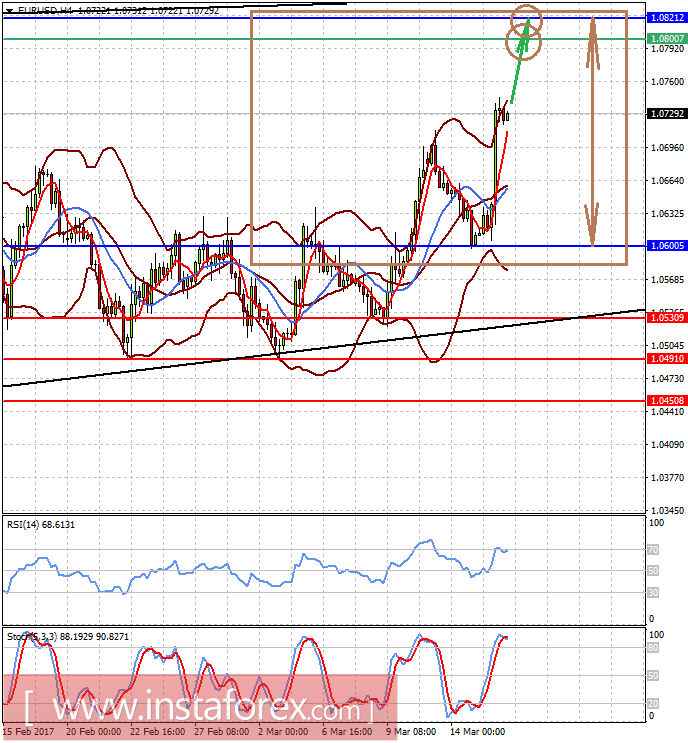The width and height of the screenshot is (688, 743).
Task: Click the EURUSD H4 chart title dropdown arrow
Action: [9, 10]
